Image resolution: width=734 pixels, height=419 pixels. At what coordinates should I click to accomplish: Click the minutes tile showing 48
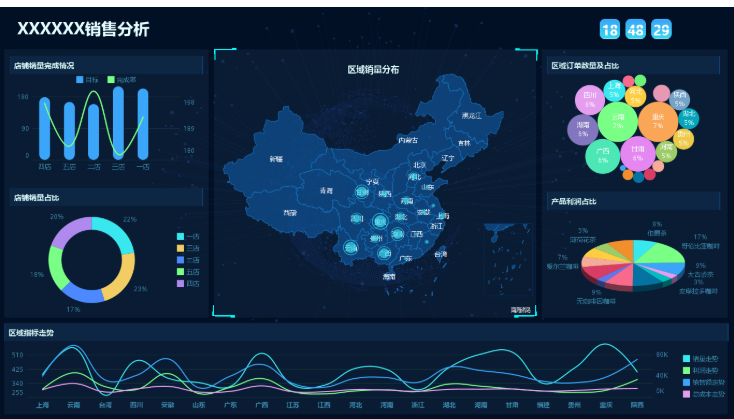click(x=635, y=29)
